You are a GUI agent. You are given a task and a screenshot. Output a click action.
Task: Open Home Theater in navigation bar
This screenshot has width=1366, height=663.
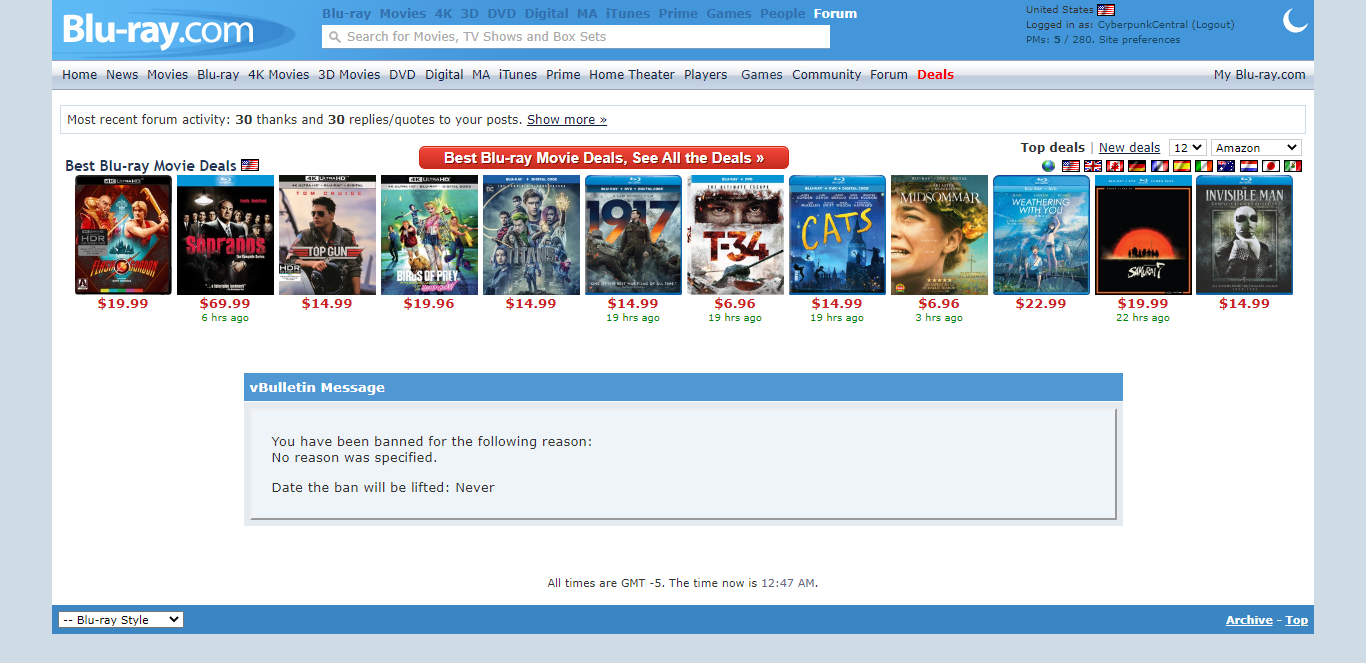632,75
